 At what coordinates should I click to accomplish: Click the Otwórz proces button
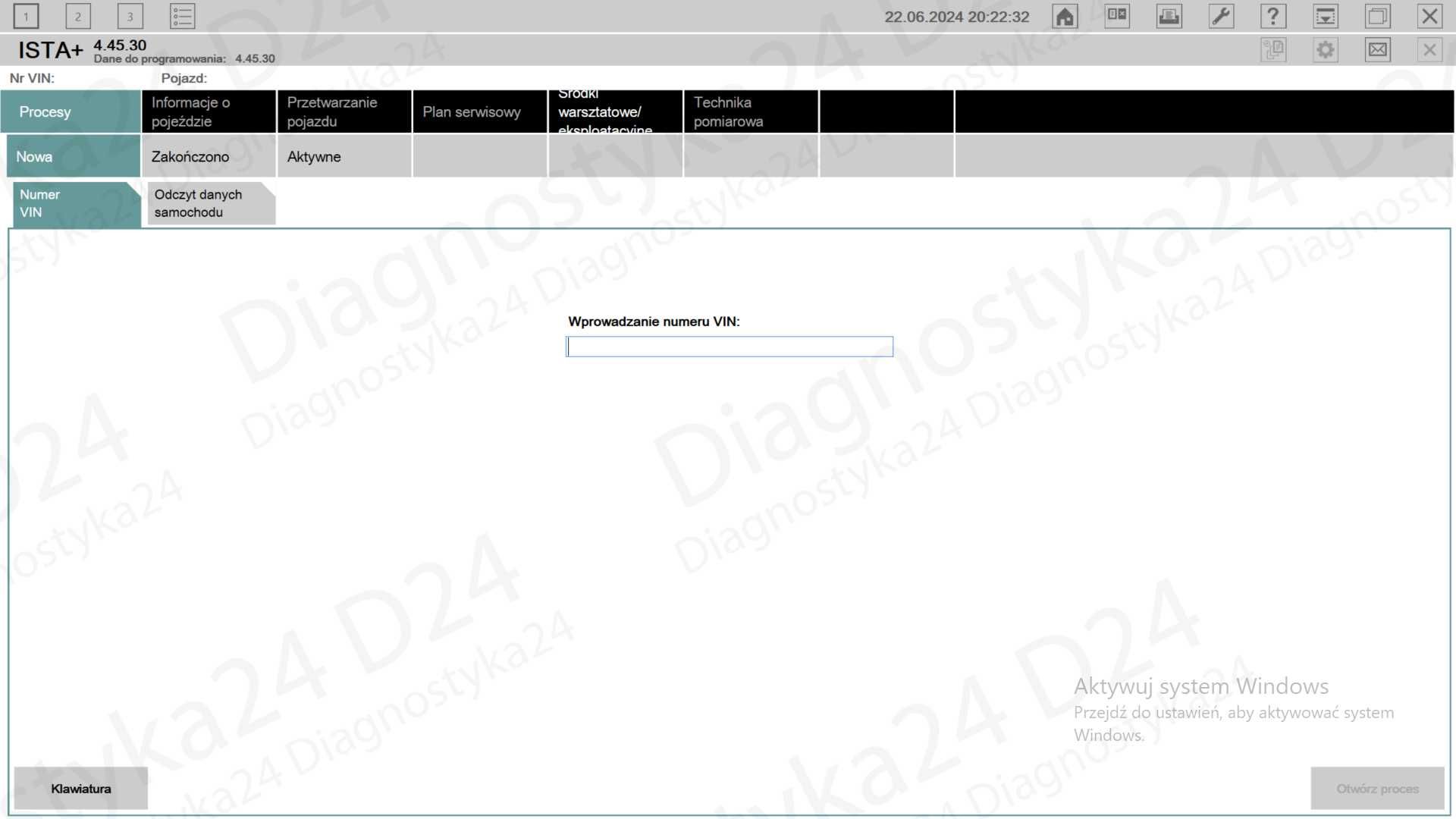[x=1377, y=789]
